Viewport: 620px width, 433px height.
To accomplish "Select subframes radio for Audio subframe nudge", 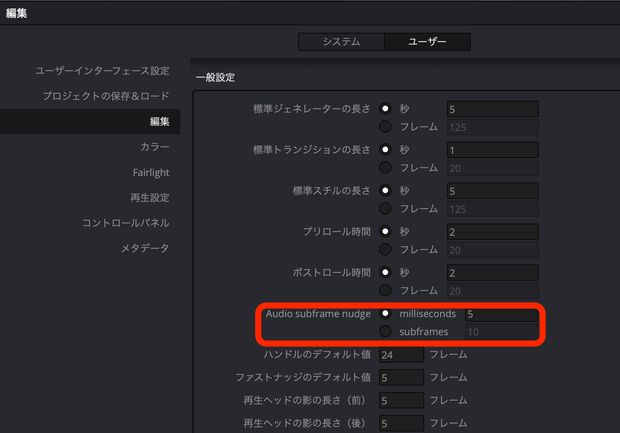I will pos(385,331).
